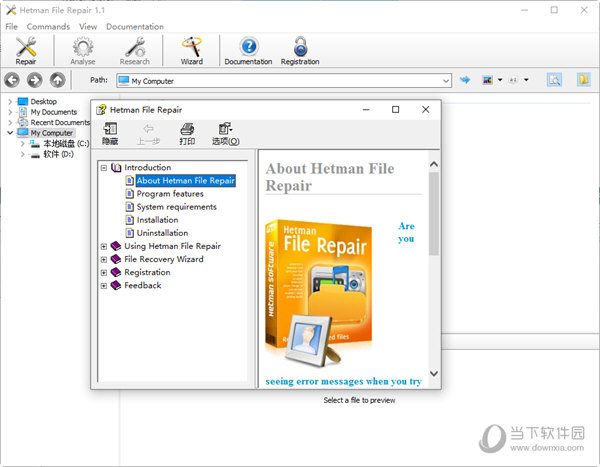Click the blue Go arrow next to Path
This screenshot has height=467, width=600.
coord(465,80)
